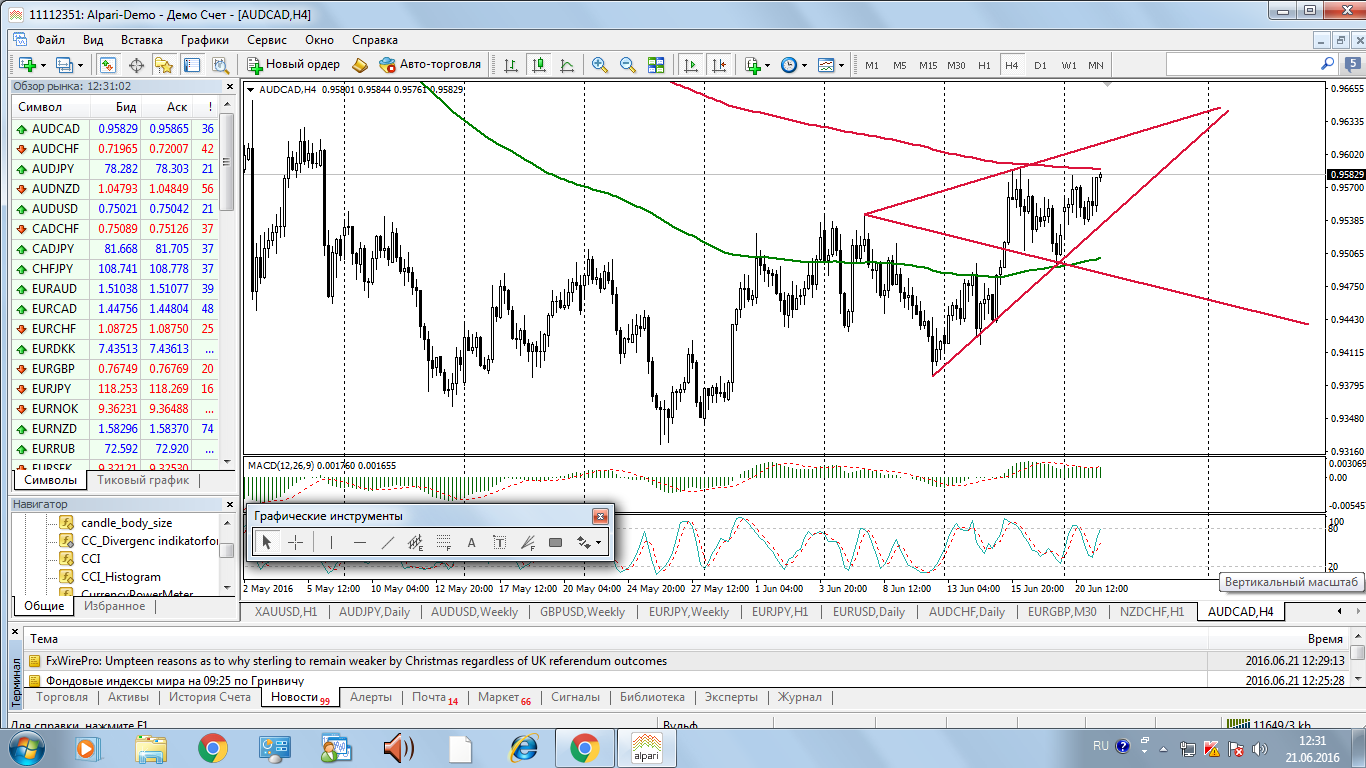Select the MN timeframe
The height and width of the screenshot is (768, 1366).
pyautogui.click(x=1096, y=65)
